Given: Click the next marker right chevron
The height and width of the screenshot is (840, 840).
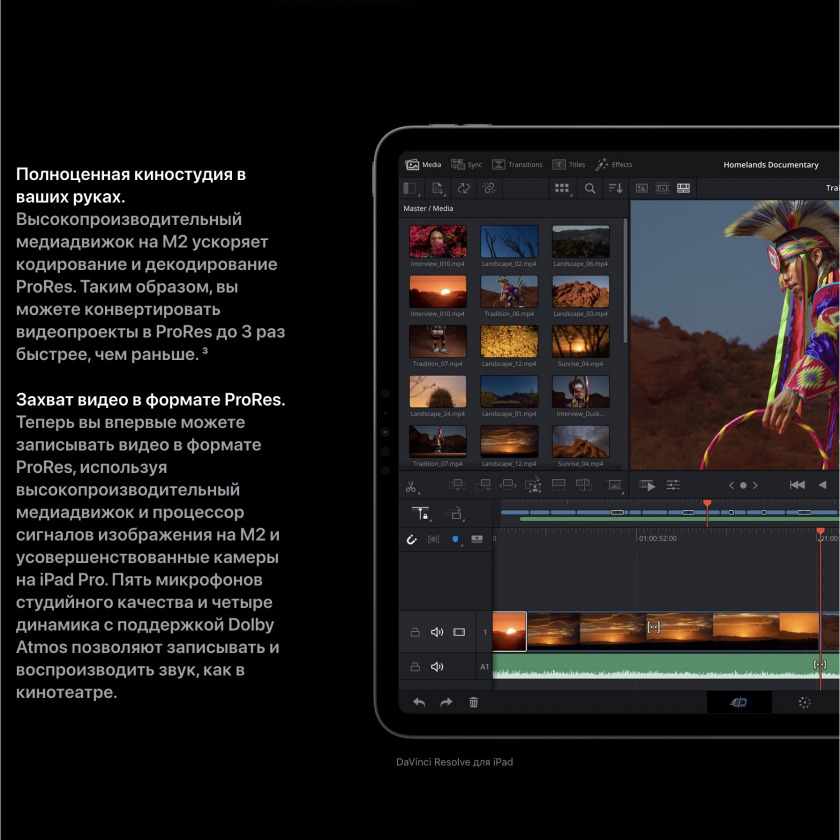Looking at the screenshot, I should pyautogui.click(x=755, y=485).
